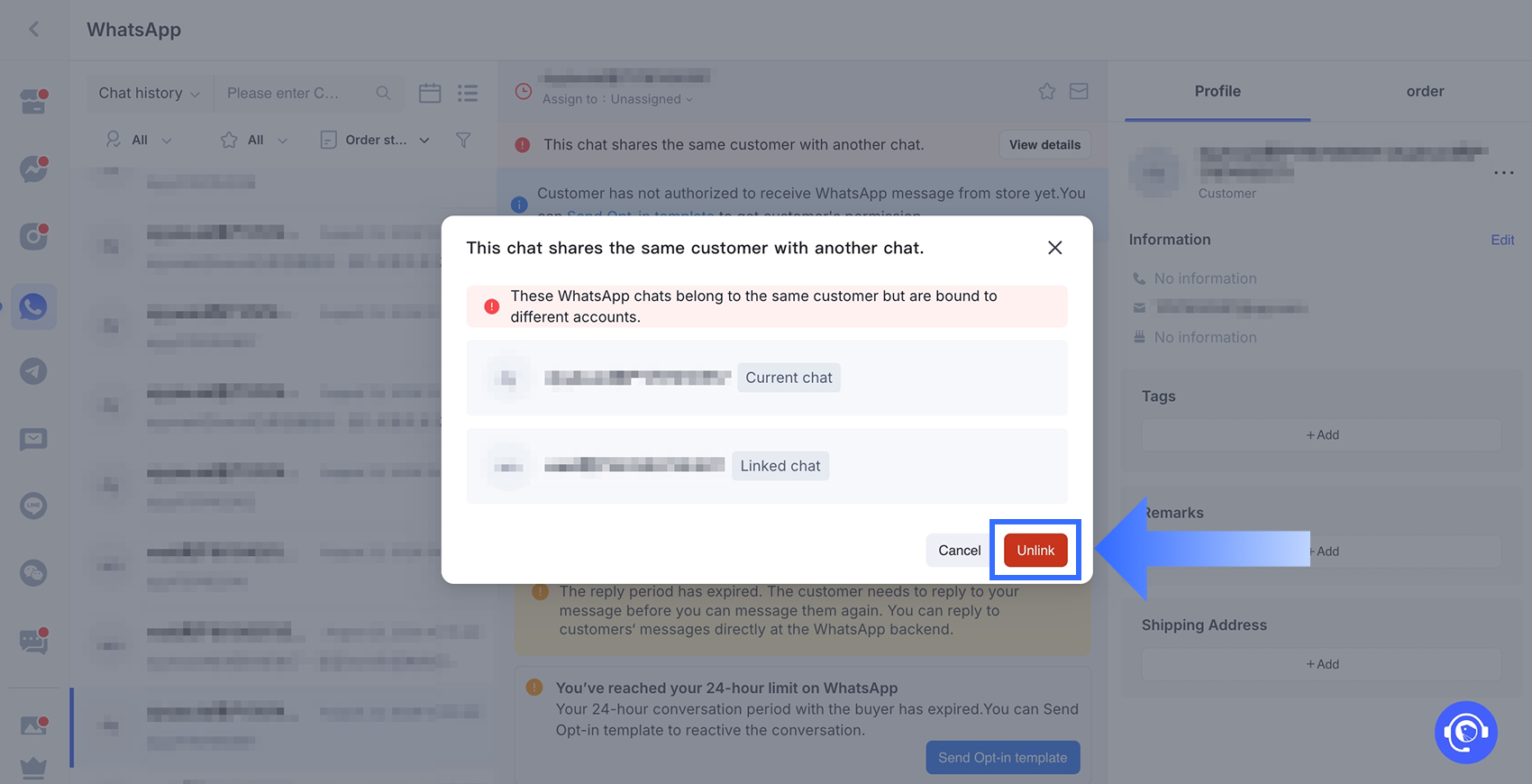Expand the Order status dropdown
Image resolution: width=1532 pixels, height=784 pixels.
375,140
